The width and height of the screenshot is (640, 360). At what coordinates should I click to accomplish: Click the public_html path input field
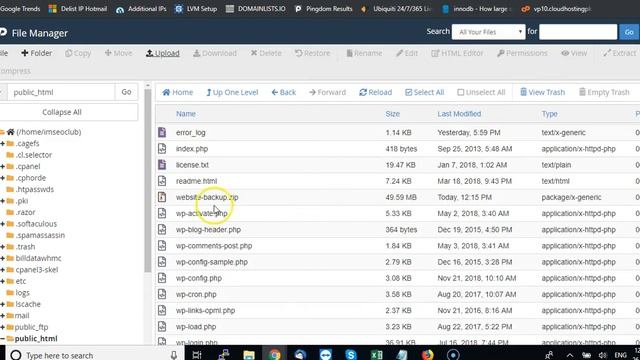point(61,92)
